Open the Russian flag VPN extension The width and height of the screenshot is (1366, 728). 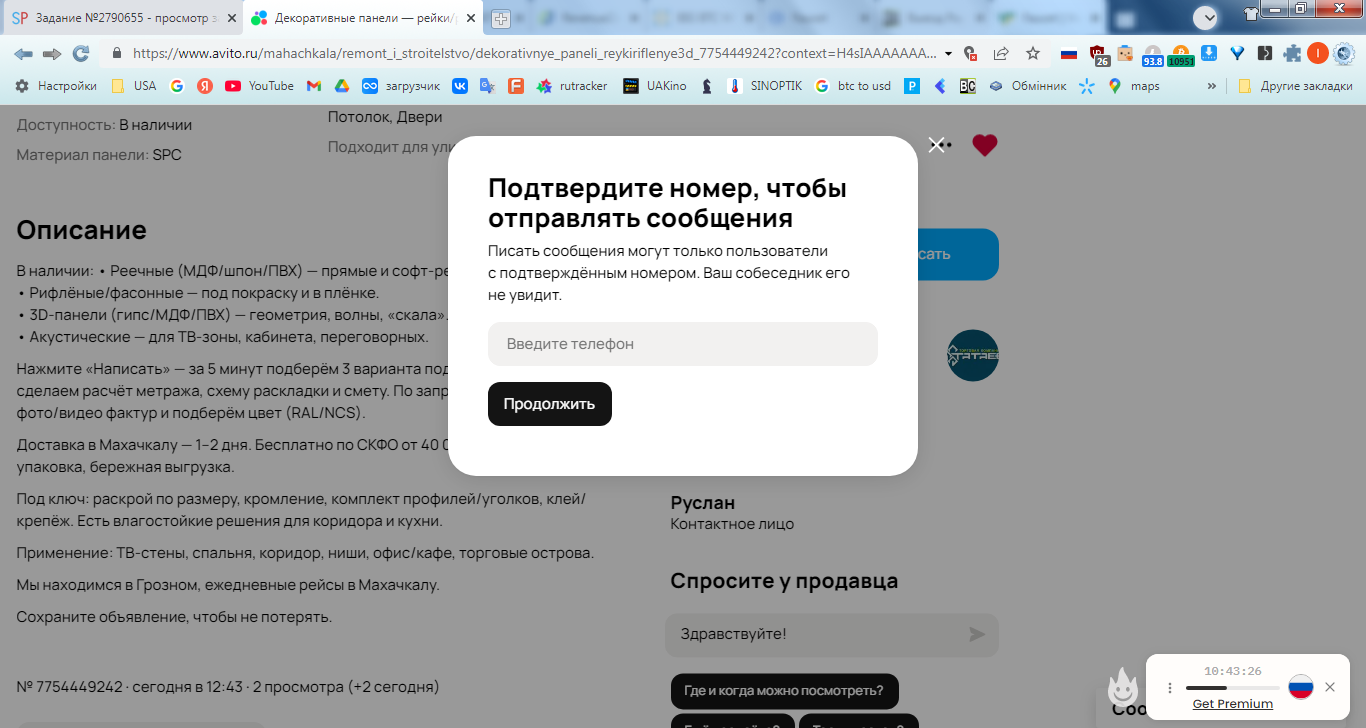(x=1069, y=54)
